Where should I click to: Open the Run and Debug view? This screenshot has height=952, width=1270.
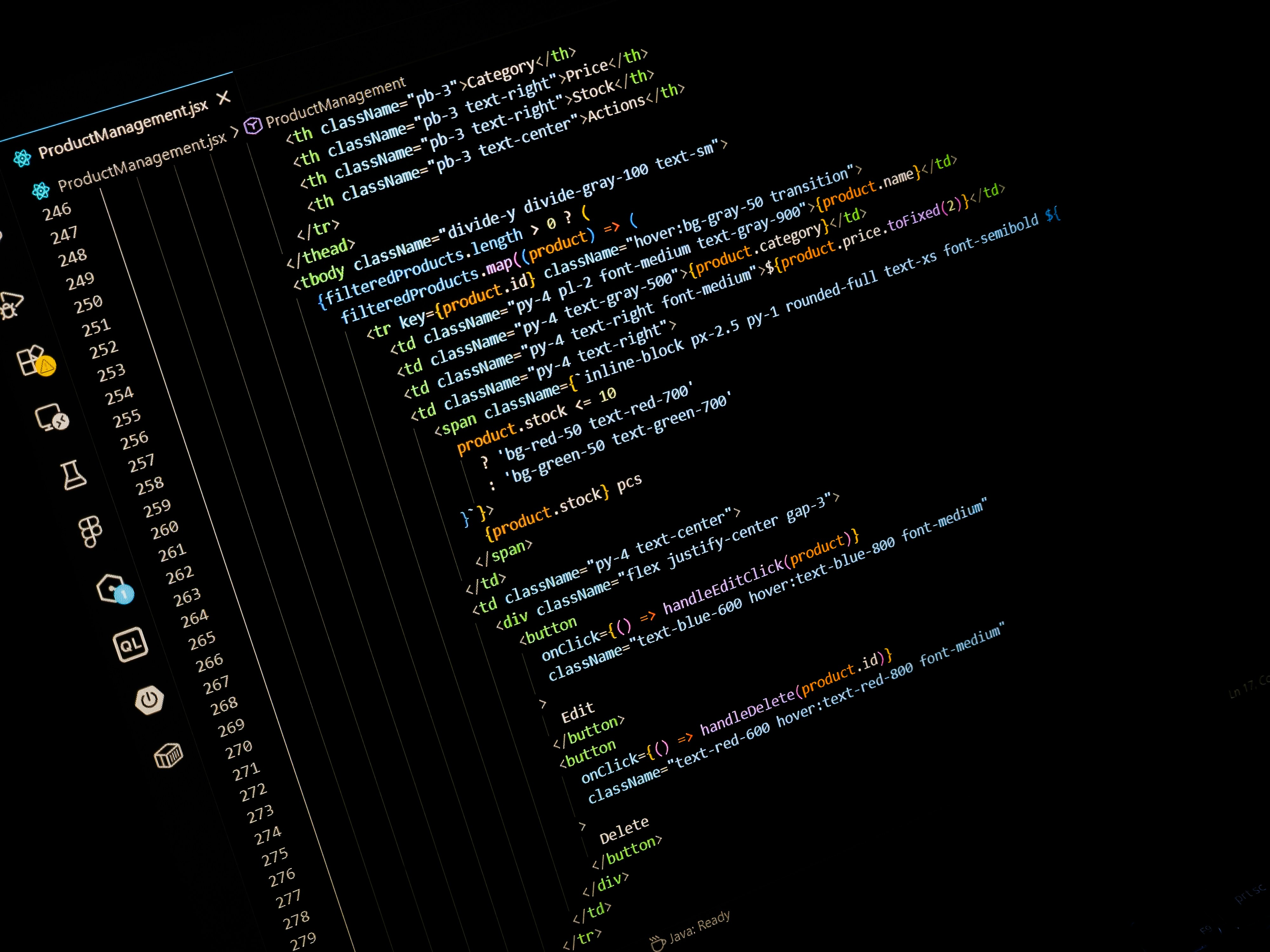[x=10, y=306]
